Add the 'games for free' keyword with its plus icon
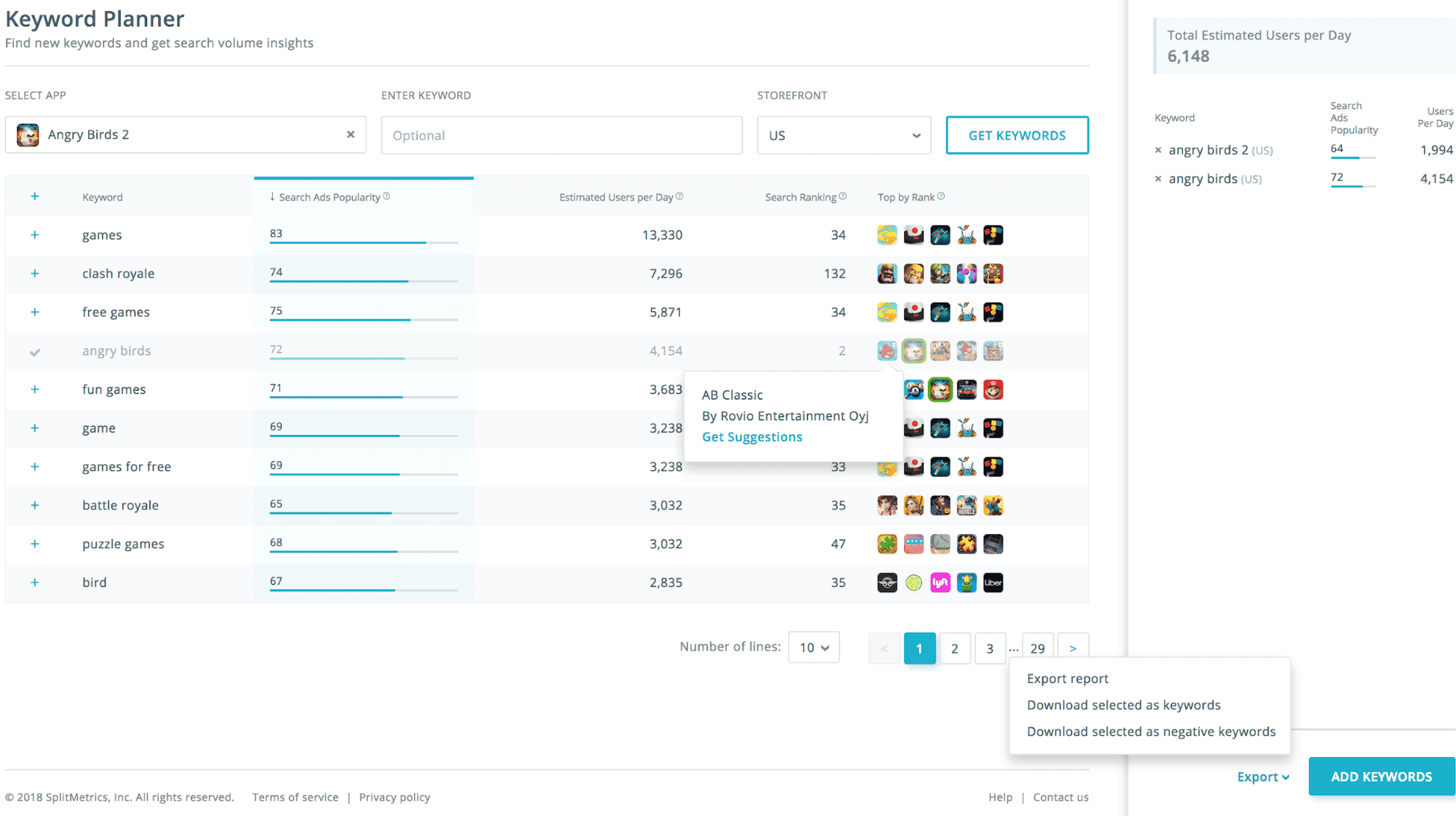Viewport: 1456px width, 816px height. 35,466
